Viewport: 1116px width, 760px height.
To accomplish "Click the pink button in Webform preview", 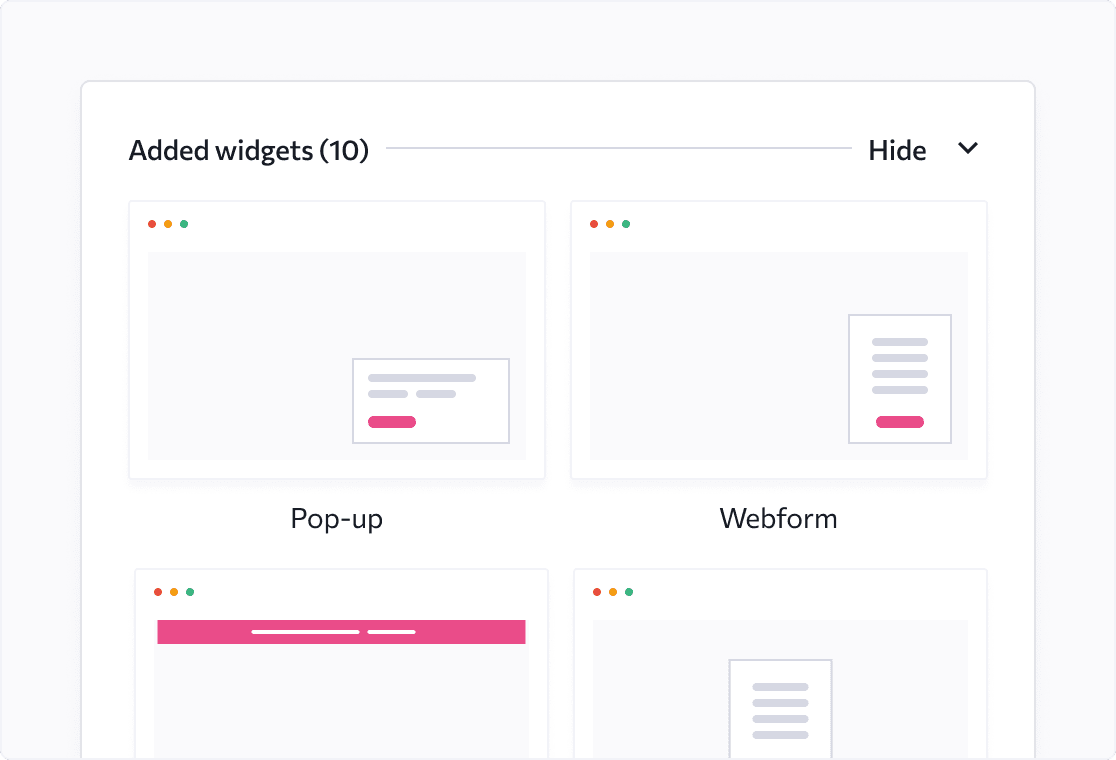I will [900, 422].
